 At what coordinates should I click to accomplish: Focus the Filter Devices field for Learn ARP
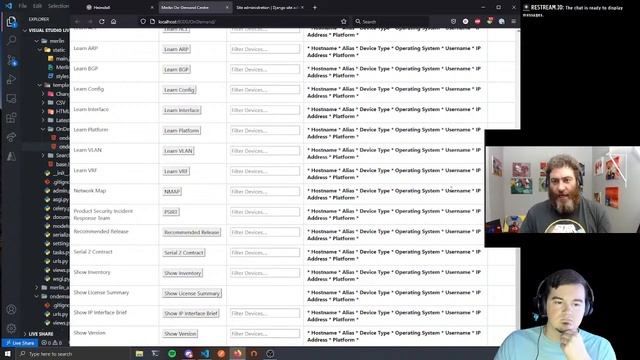tap(264, 49)
